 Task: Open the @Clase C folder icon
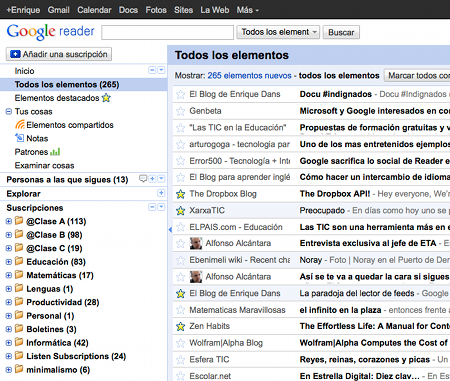(x=19, y=248)
